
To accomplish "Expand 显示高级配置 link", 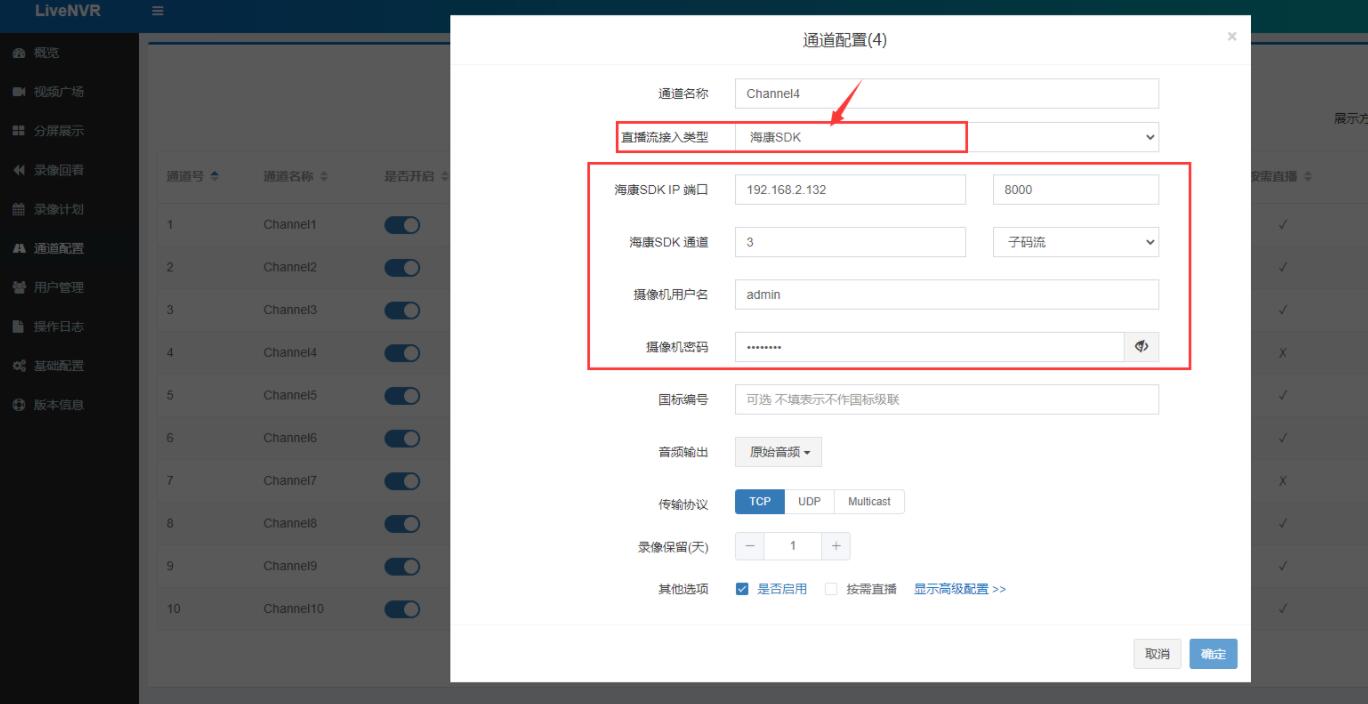I will pos(960,589).
